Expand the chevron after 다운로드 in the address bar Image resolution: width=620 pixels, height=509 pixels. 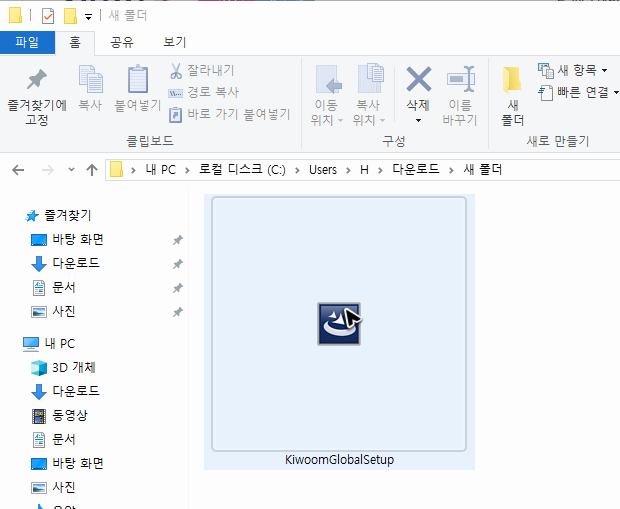click(x=451, y=170)
